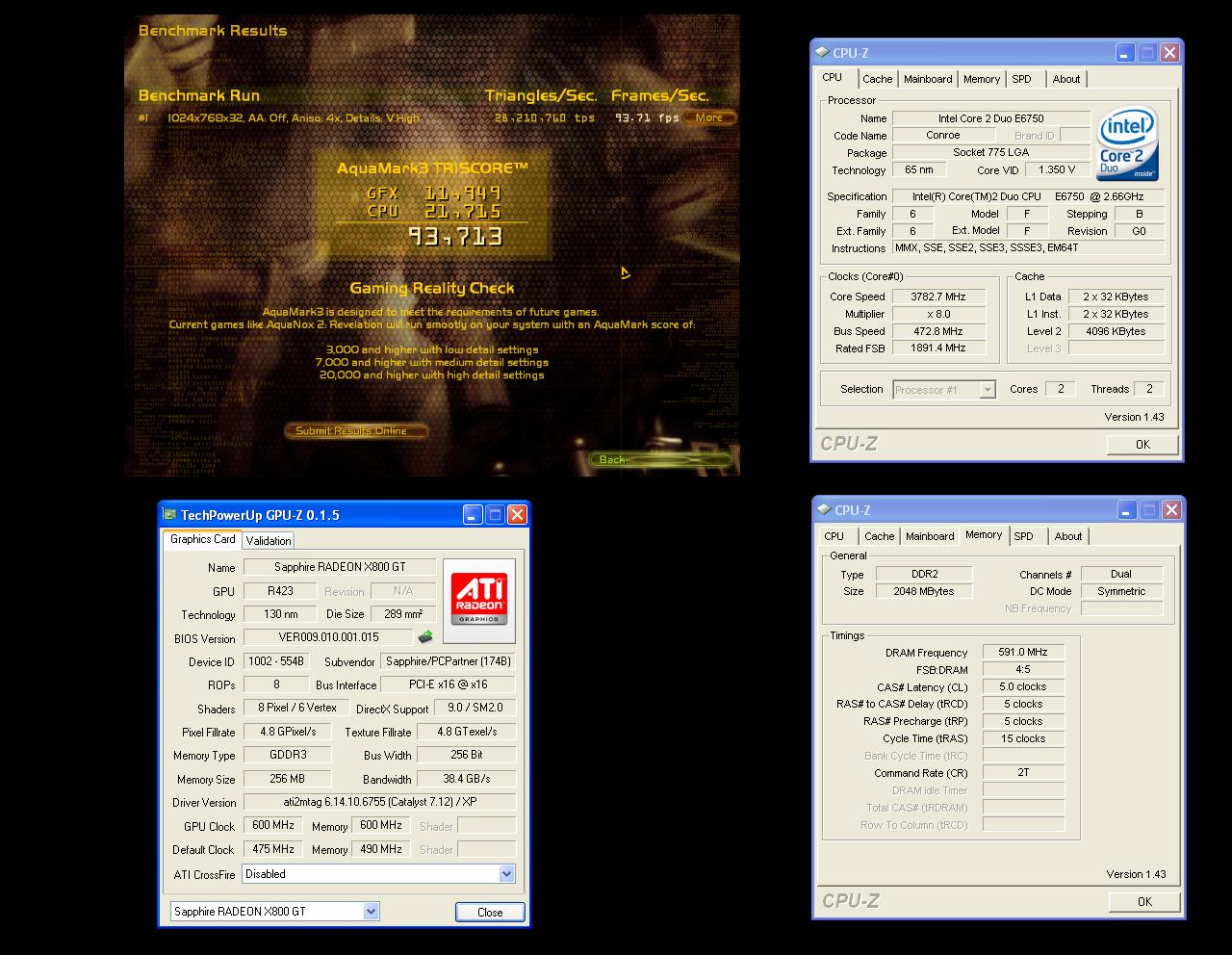Click the DRAM Frequency 591.0 MHz field

(1023, 652)
